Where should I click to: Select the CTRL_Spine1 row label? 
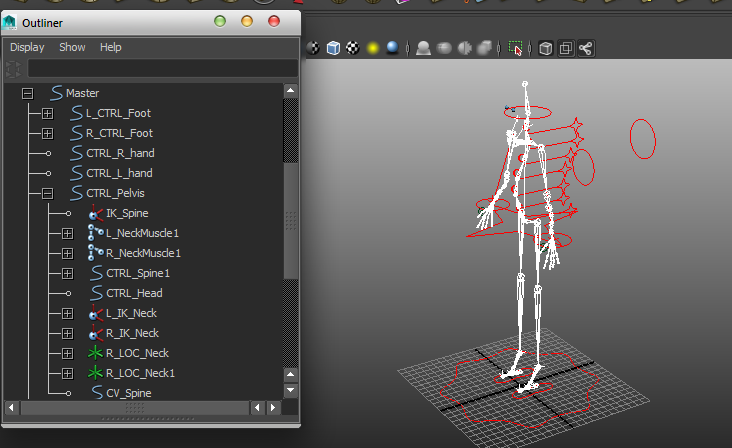coord(138,273)
